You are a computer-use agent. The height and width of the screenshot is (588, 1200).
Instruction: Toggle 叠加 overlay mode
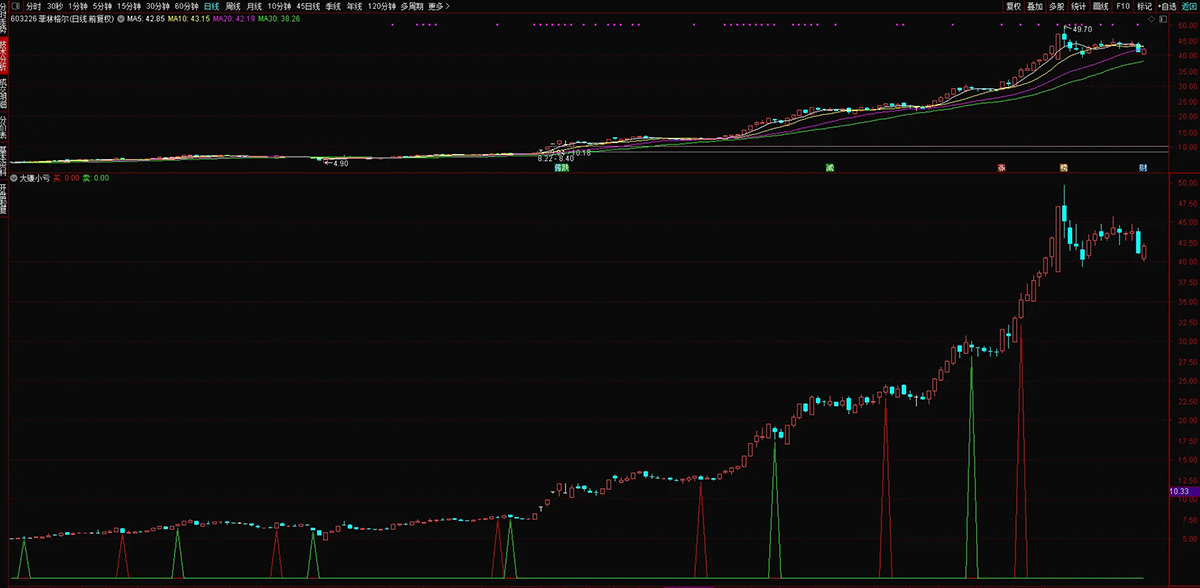(1035, 6)
